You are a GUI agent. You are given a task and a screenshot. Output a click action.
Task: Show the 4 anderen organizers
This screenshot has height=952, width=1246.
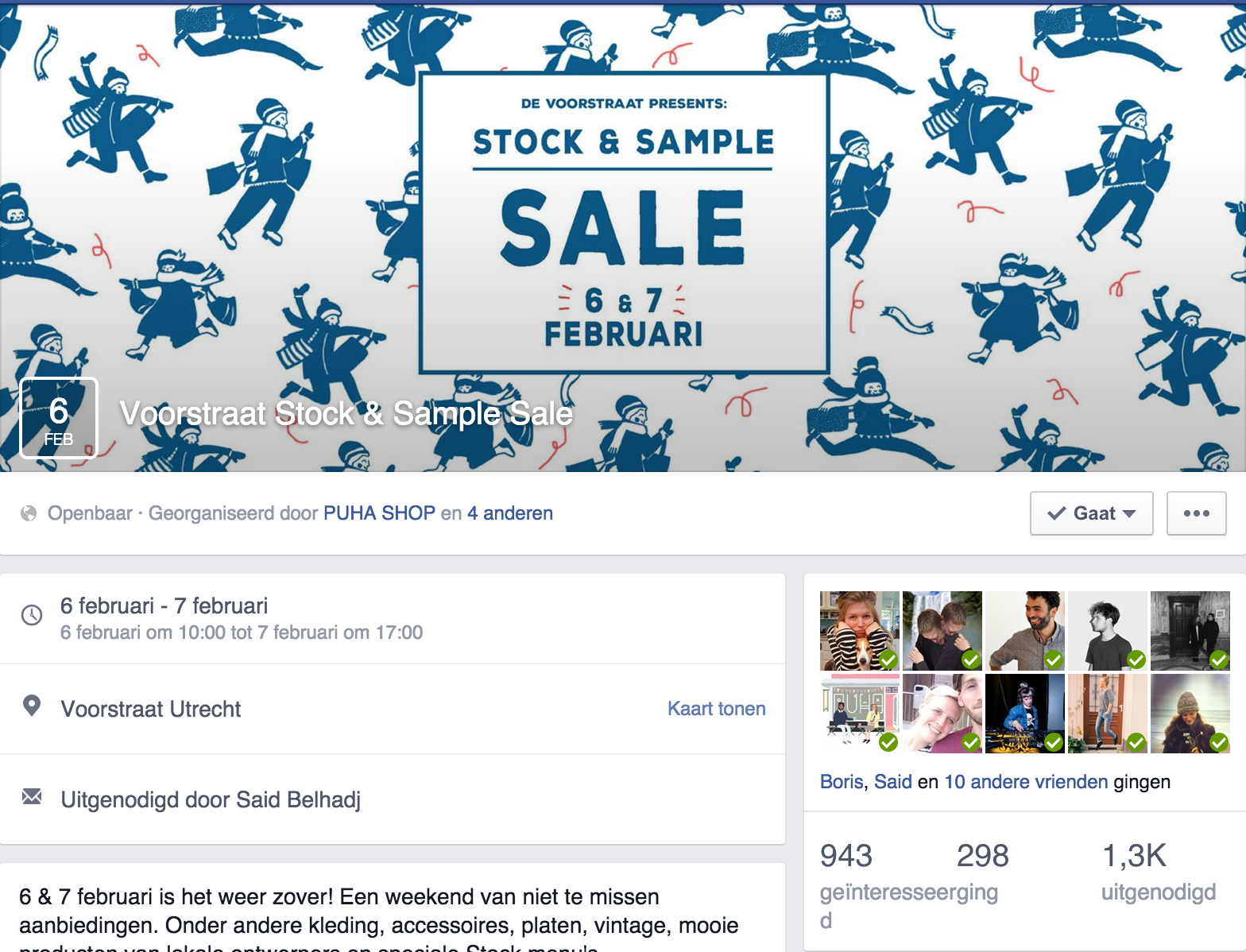tap(510, 513)
